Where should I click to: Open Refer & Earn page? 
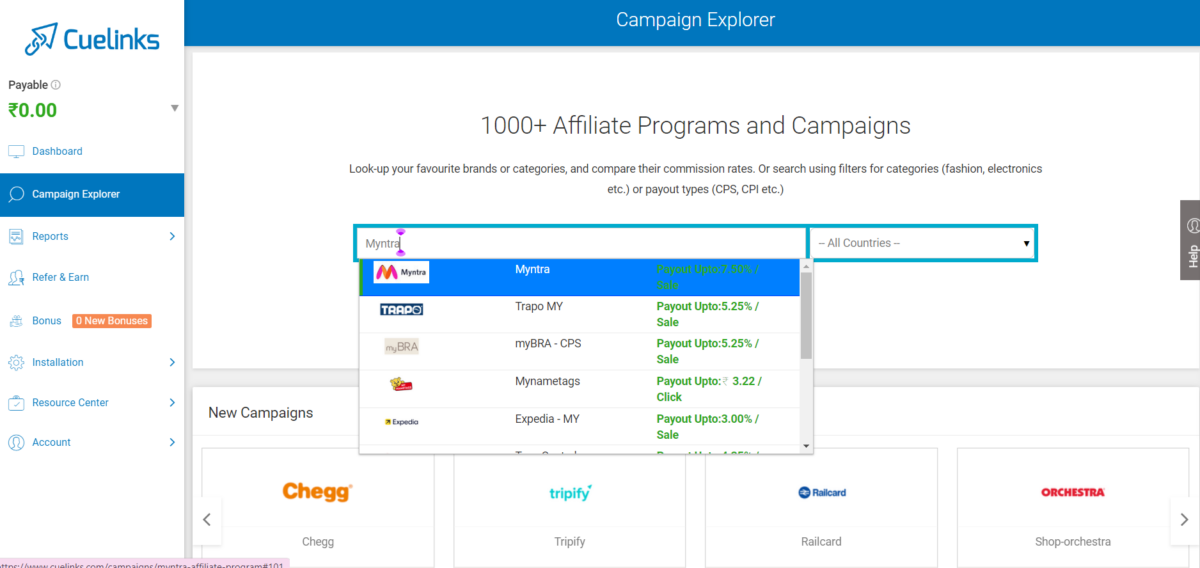[x=60, y=277]
